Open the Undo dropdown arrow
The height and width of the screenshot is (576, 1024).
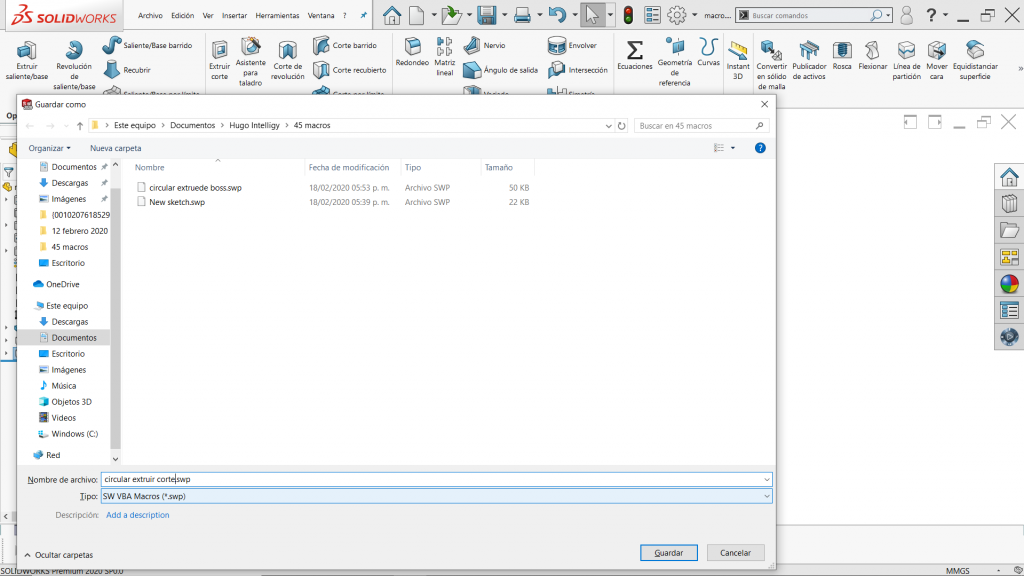coord(574,14)
